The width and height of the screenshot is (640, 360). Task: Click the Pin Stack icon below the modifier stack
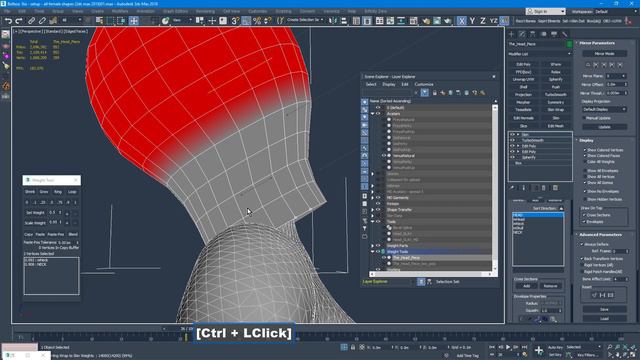(x=512, y=188)
